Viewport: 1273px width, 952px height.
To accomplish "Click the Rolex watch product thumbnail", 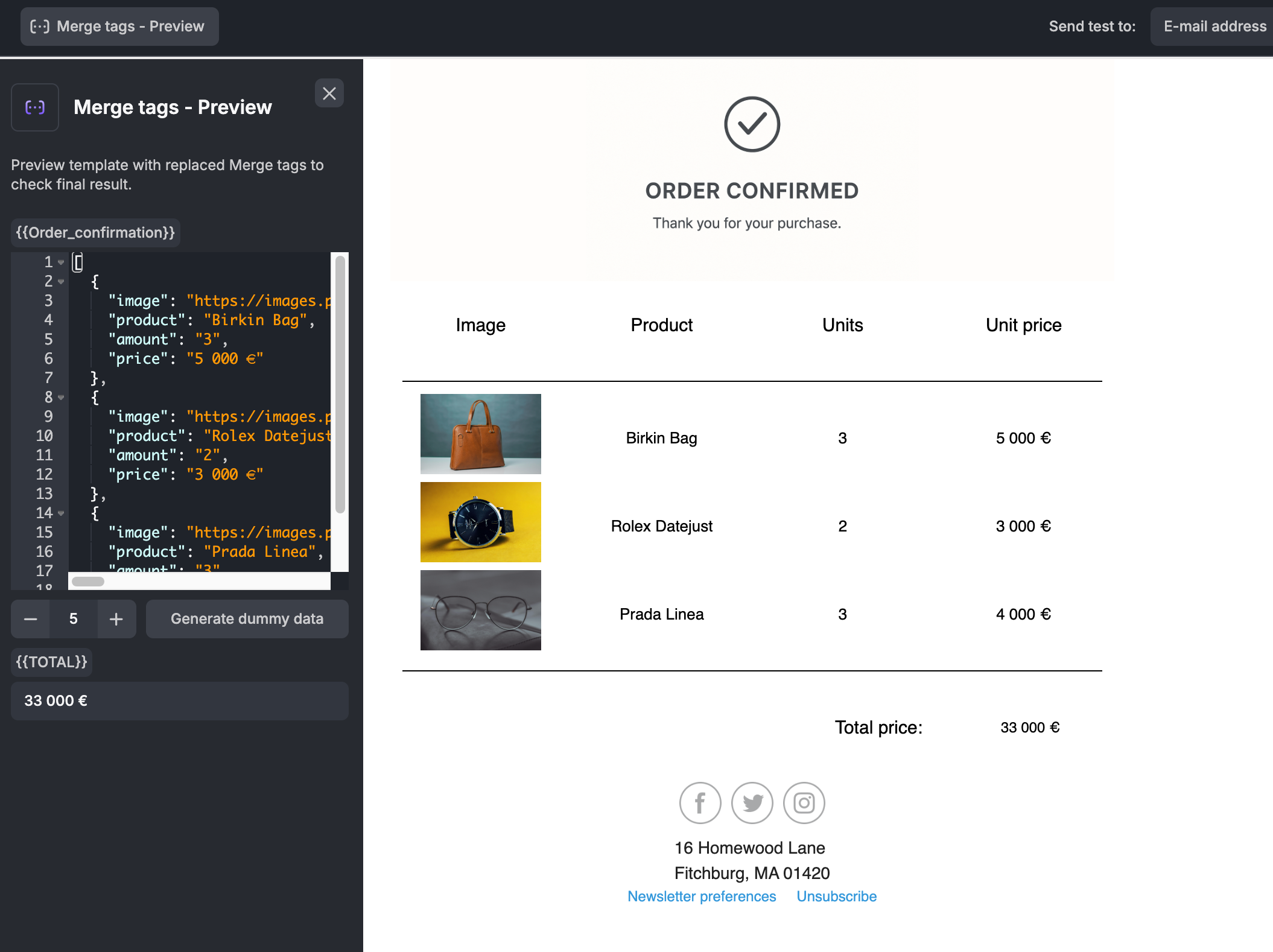I will pos(480,522).
